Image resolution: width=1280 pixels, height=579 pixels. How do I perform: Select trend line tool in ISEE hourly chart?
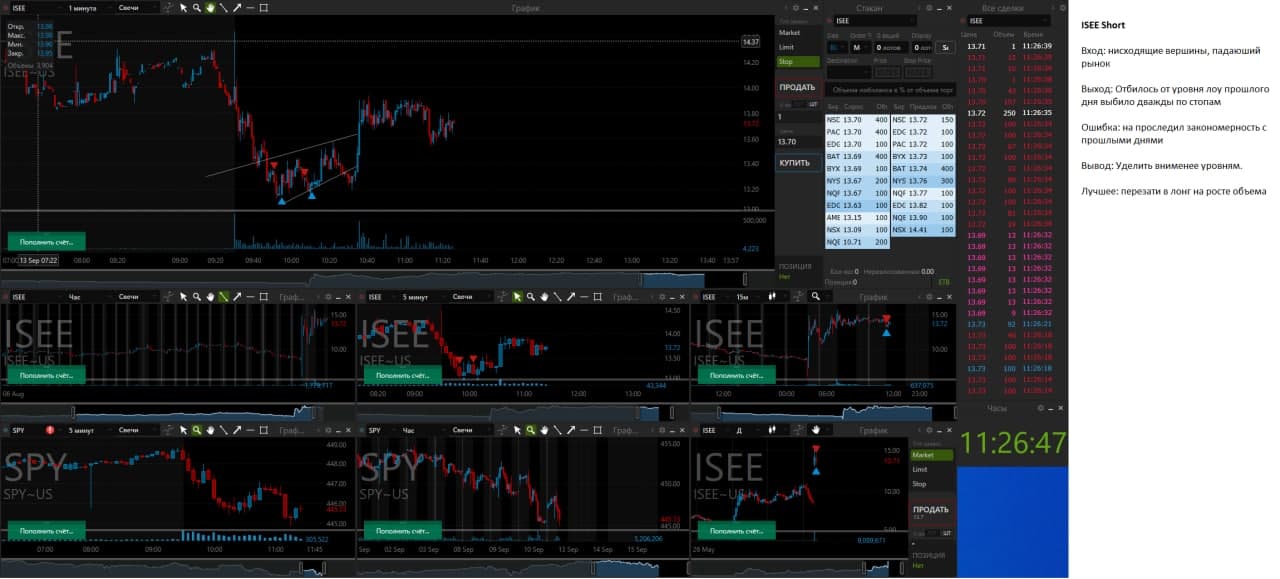point(223,297)
